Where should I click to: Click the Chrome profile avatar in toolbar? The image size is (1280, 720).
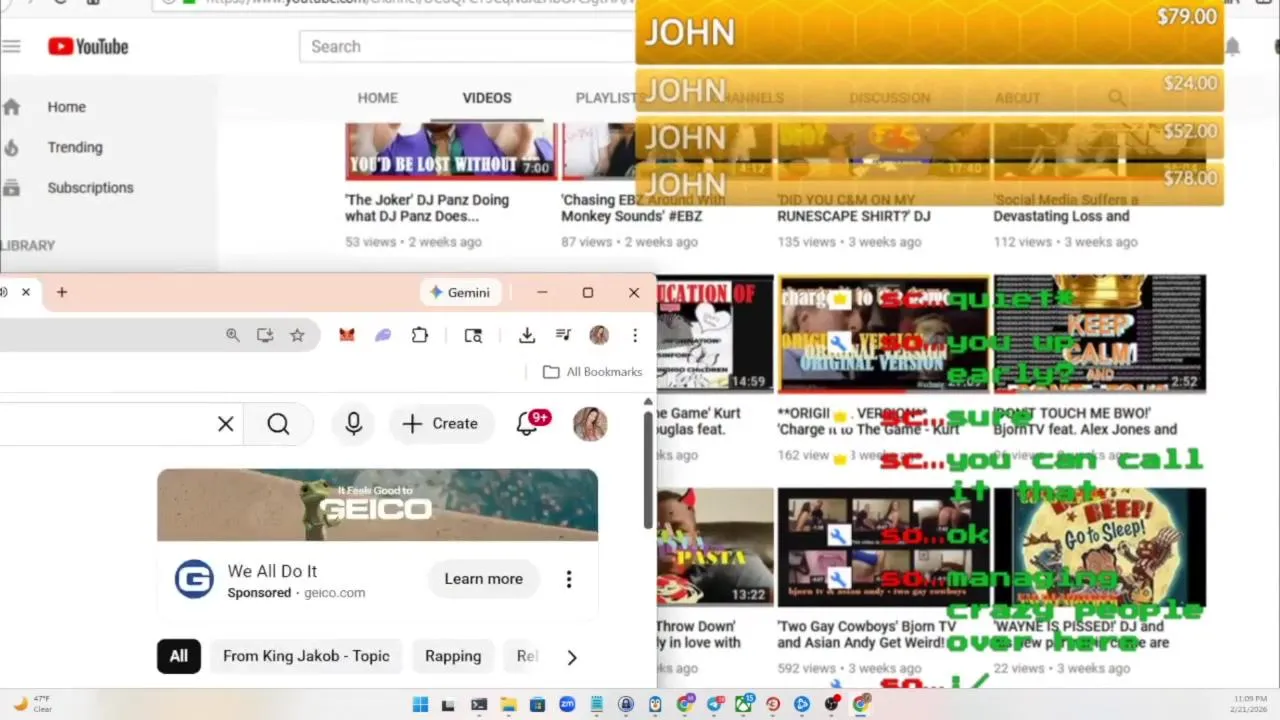click(599, 336)
